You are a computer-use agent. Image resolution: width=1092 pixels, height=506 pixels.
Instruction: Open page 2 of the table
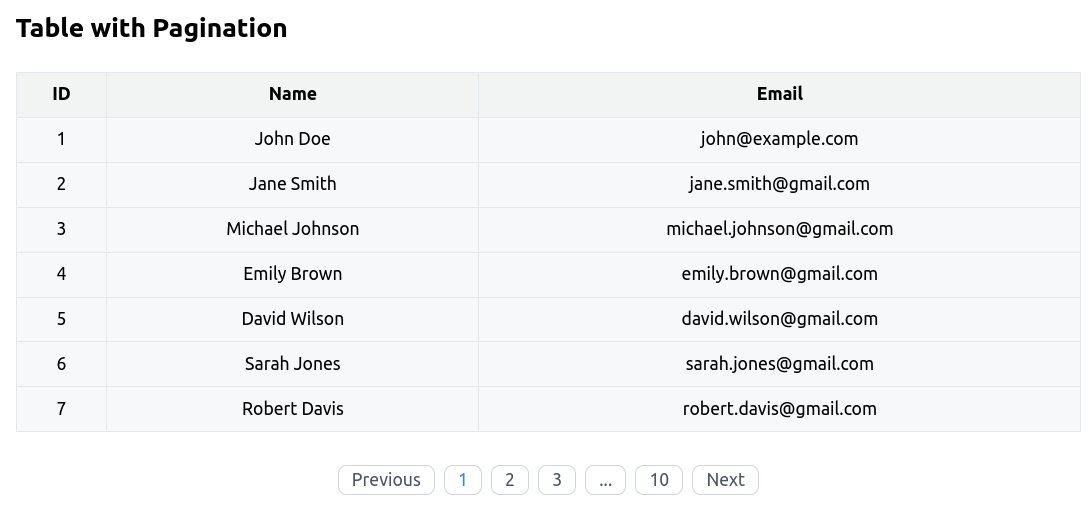point(509,480)
